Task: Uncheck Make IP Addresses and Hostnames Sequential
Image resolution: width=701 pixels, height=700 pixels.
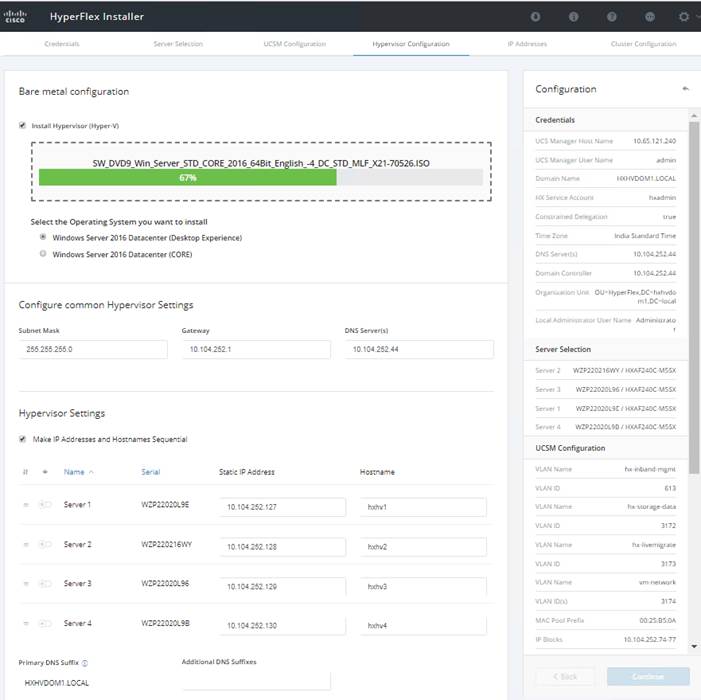Action: 23,439
